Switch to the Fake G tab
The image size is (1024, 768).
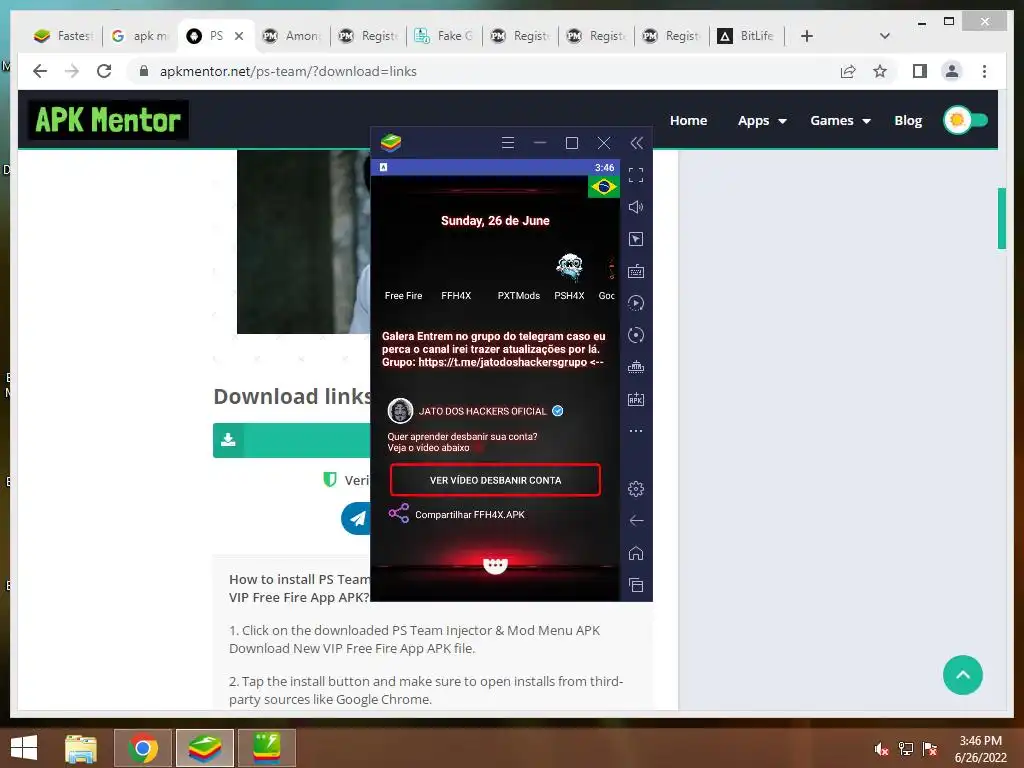pyautogui.click(x=444, y=36)
